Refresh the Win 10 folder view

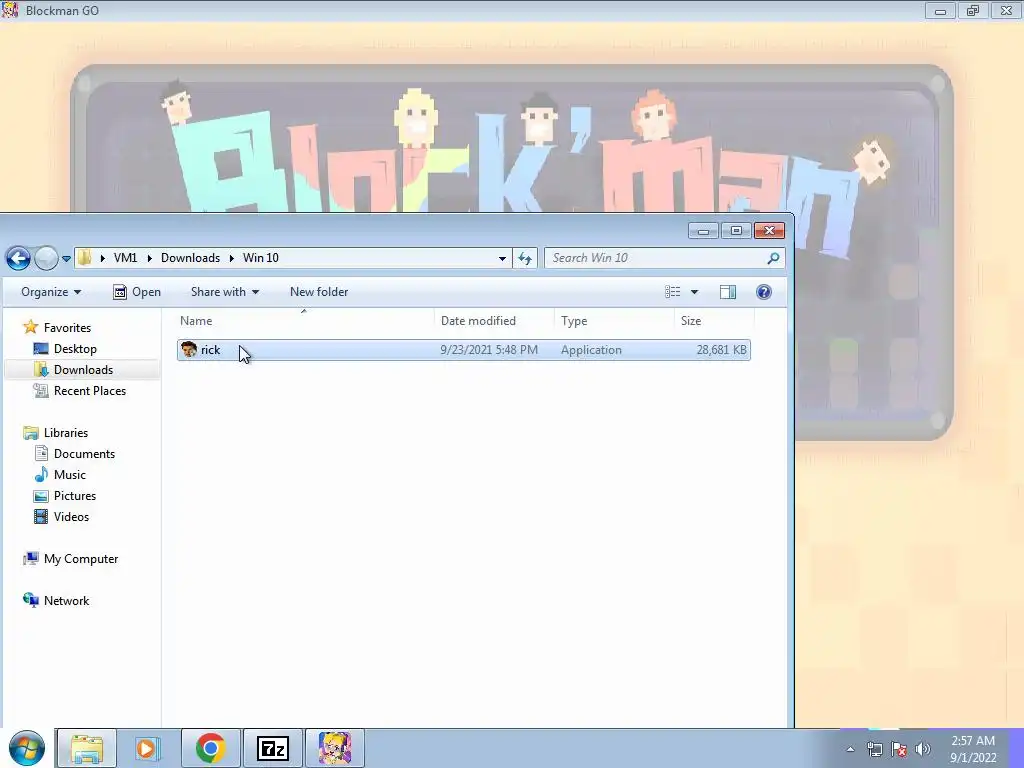[x=524, y=258]
